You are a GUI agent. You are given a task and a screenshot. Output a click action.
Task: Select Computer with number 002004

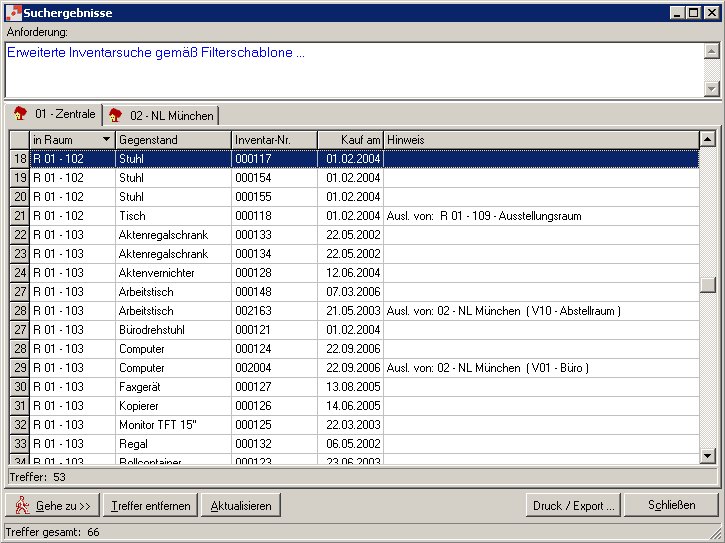coord(354,368)
